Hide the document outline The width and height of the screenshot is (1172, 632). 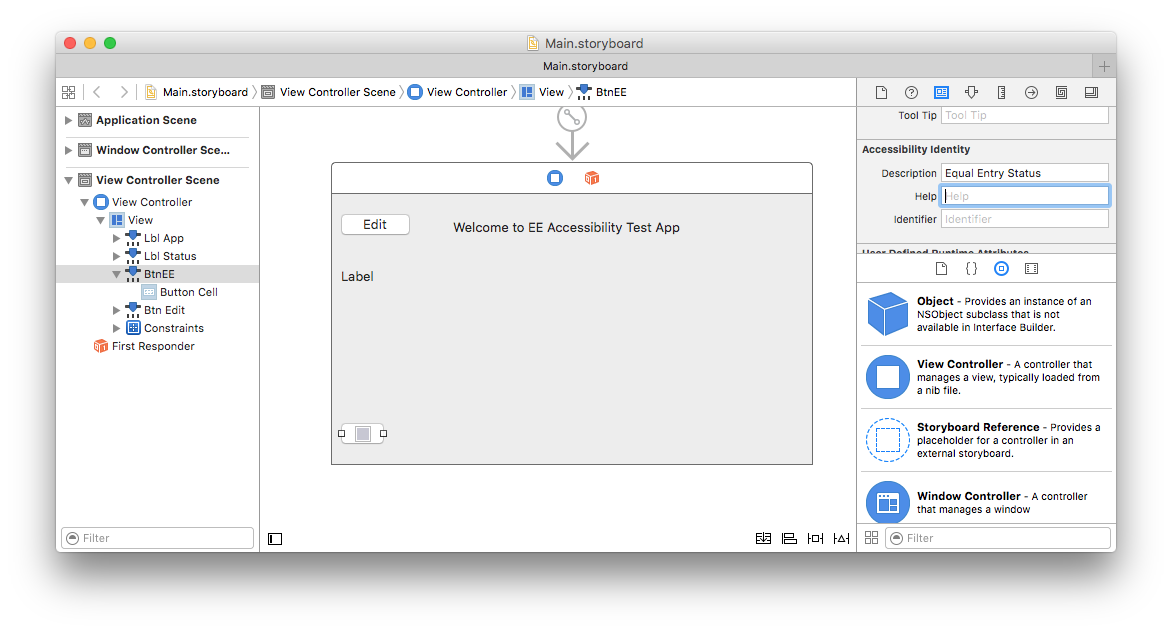pyautogui.click(x=275, y=539)
